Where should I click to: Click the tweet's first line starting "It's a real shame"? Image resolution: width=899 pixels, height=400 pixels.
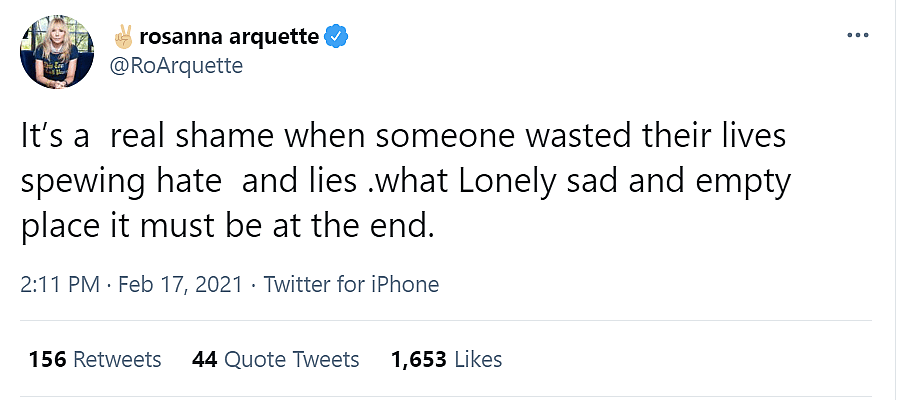[x=403, y=138]
